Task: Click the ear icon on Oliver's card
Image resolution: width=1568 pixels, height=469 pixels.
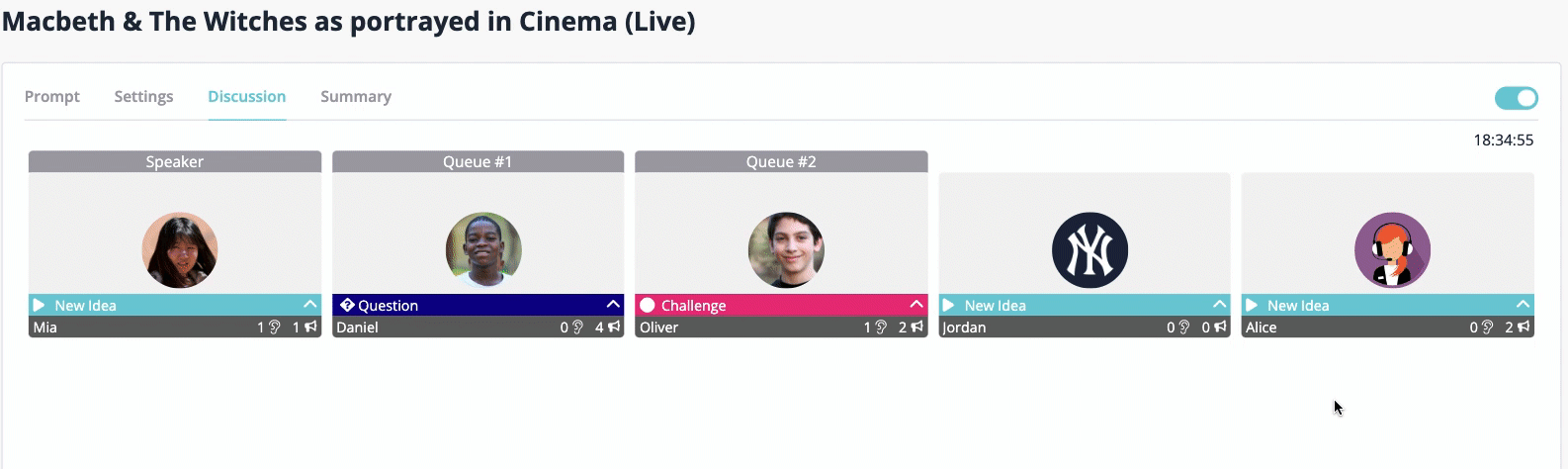Action: (x=881, y=328)
